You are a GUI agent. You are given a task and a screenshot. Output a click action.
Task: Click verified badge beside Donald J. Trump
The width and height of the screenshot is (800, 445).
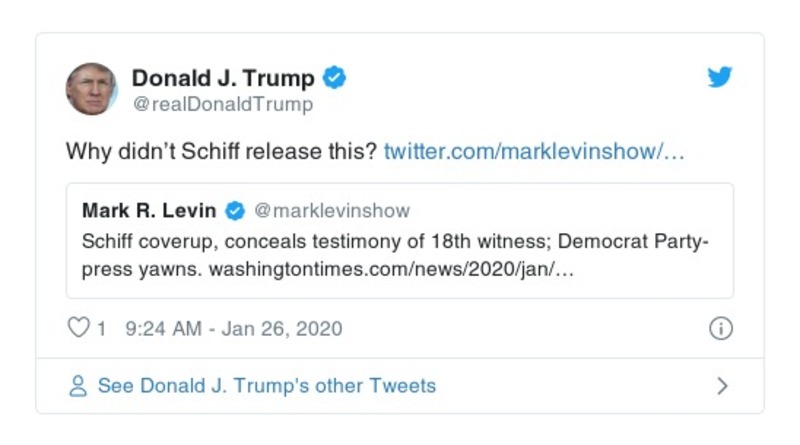336,78
